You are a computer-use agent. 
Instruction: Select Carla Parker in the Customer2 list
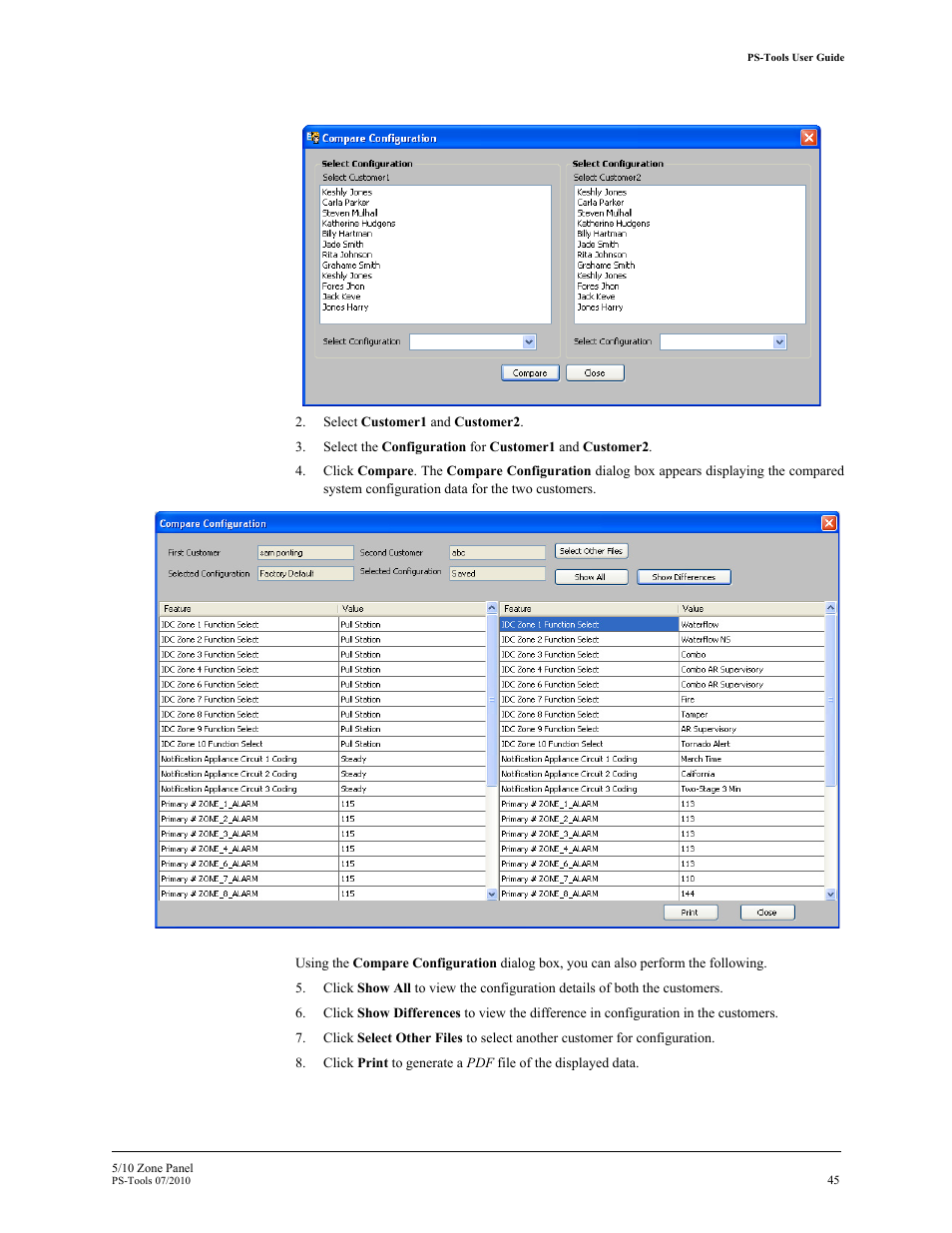(600, 203)
